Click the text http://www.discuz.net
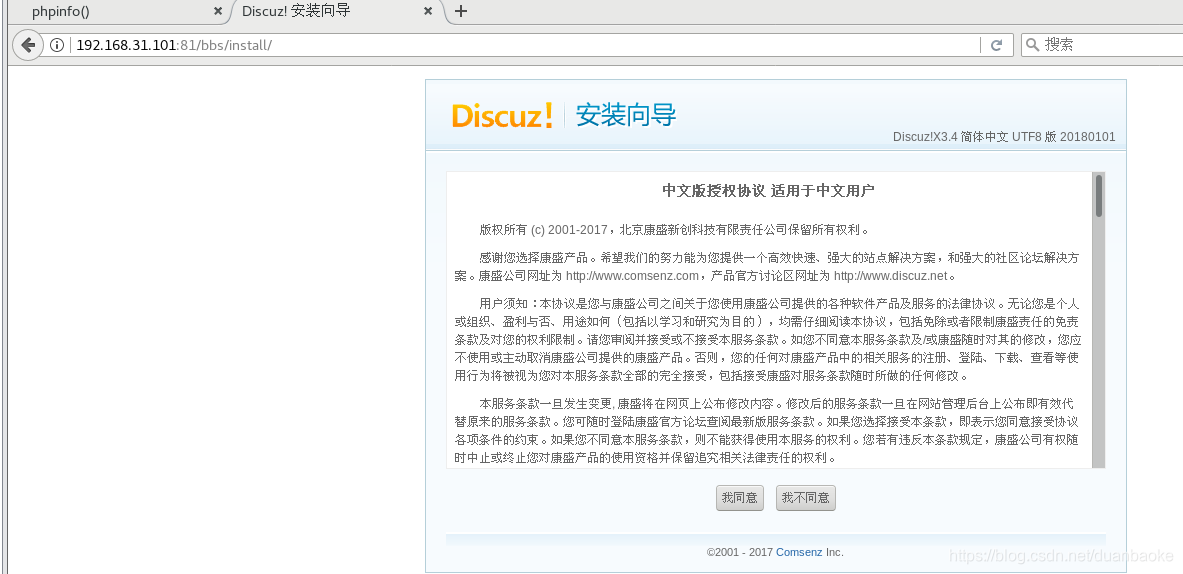This screenshot has width=1183, height=574. click(x=890, y=276)
